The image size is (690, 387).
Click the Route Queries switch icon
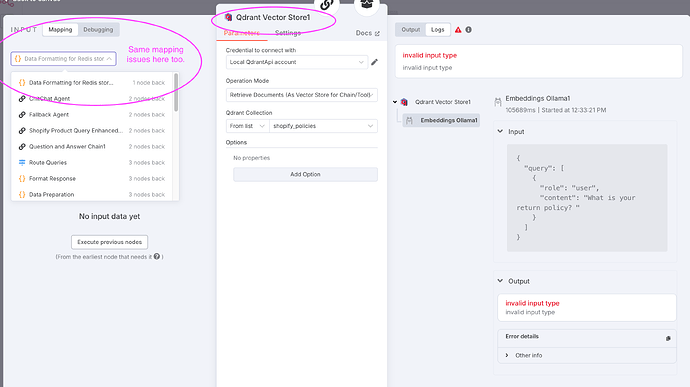[22, 162]
